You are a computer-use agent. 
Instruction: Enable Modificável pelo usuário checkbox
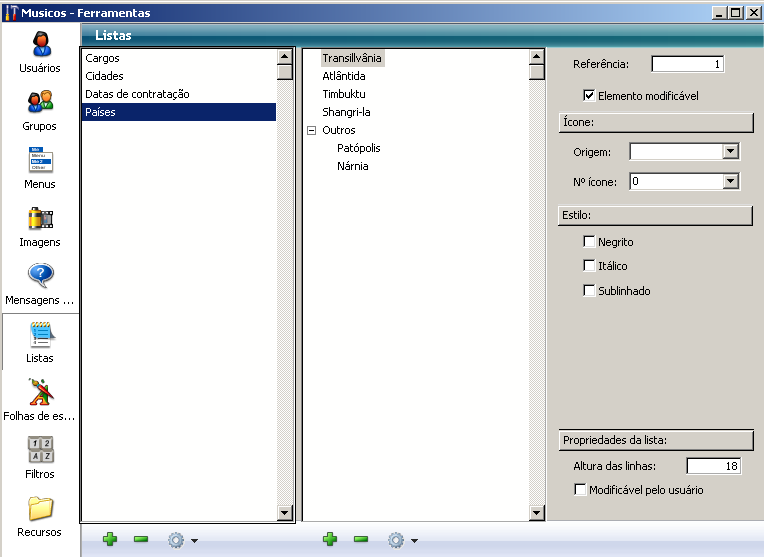coord(580,490)
